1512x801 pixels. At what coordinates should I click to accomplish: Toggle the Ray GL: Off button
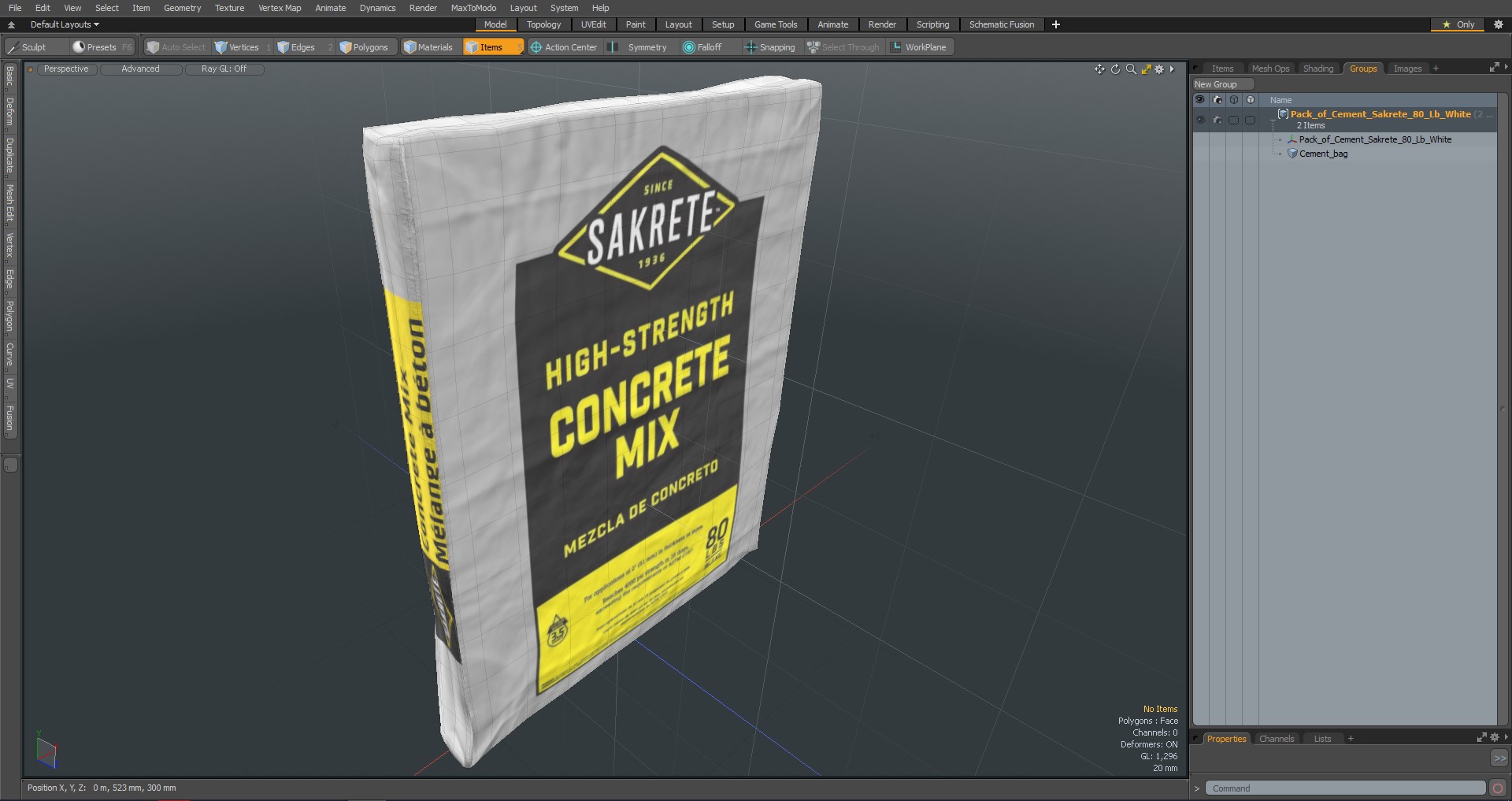click(224, 69)
